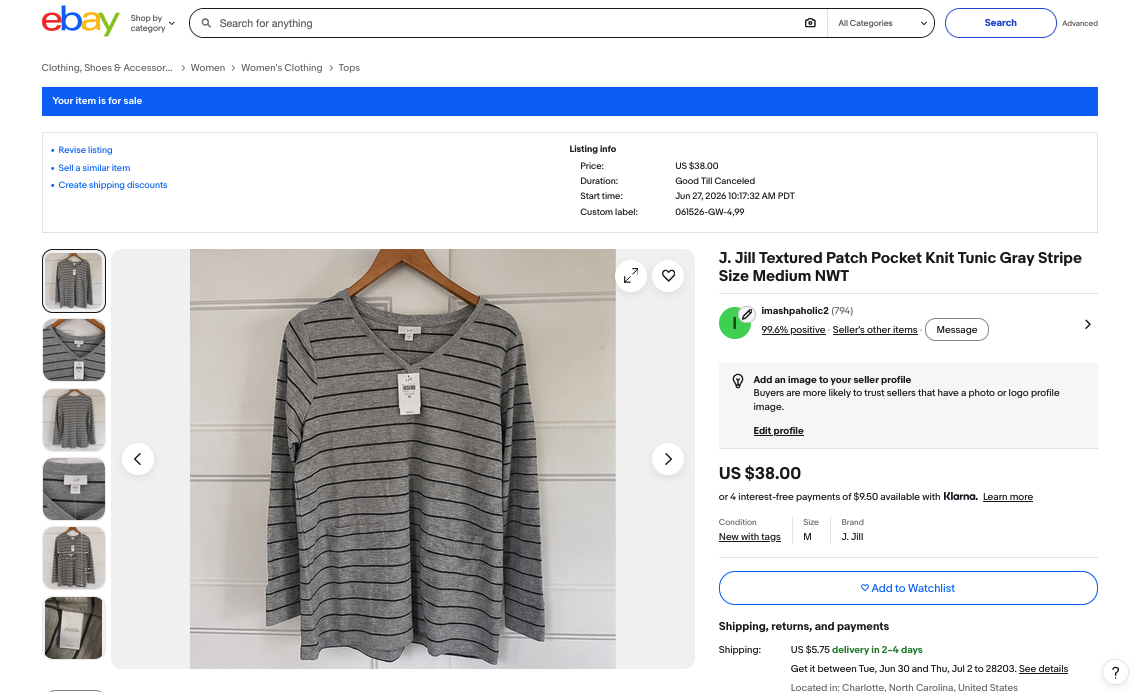The image size is (1137, 692).
Task: Open Seller's other items link
Action: 875,329
